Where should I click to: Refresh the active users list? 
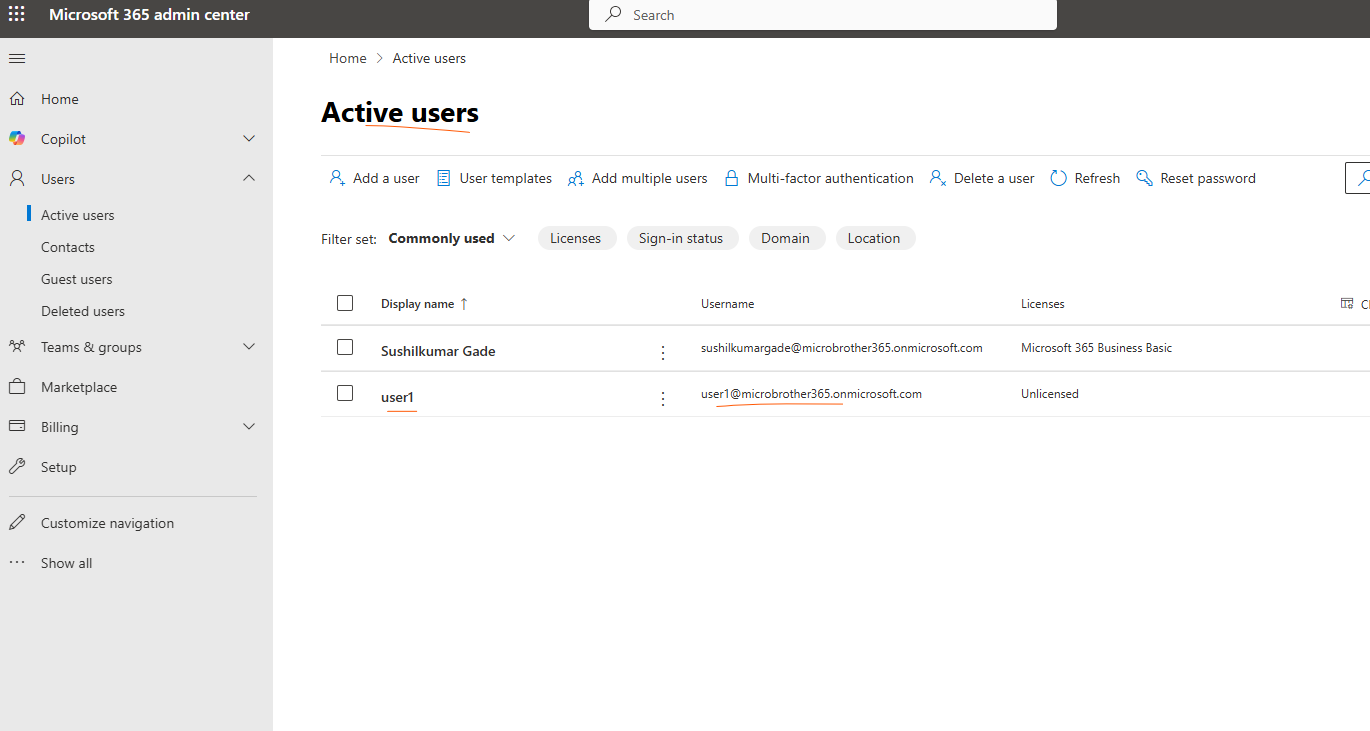tap(1085, 178)
